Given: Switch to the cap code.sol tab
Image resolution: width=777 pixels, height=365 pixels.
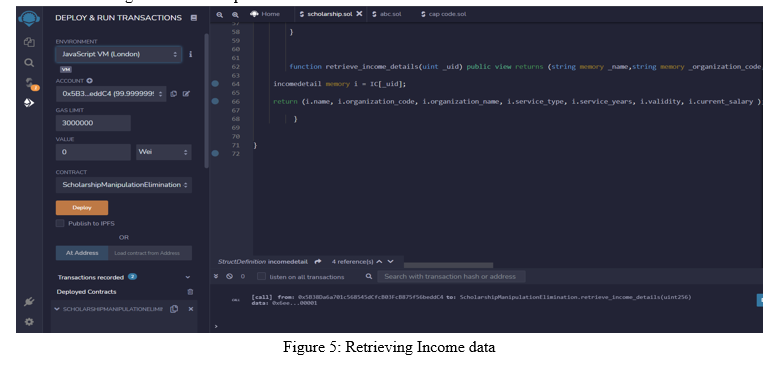Looking at the screenshot, I should (x=444, y=14).
